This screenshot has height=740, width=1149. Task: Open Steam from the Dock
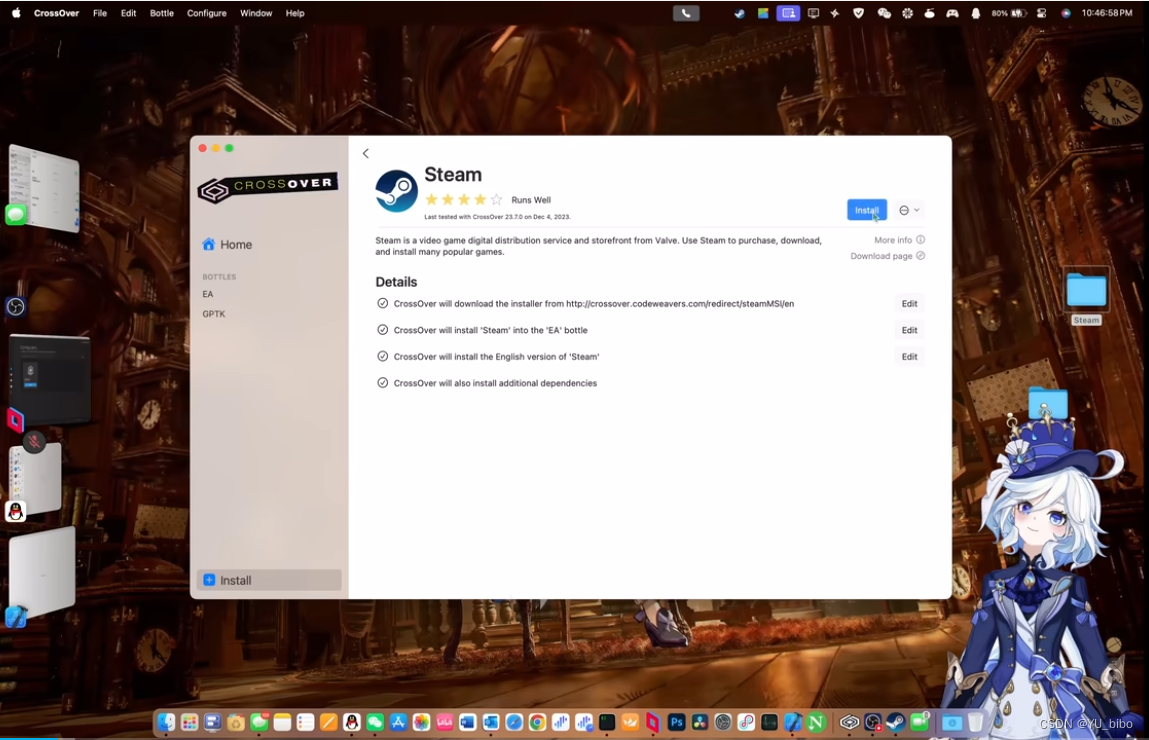tap(895, 722)
